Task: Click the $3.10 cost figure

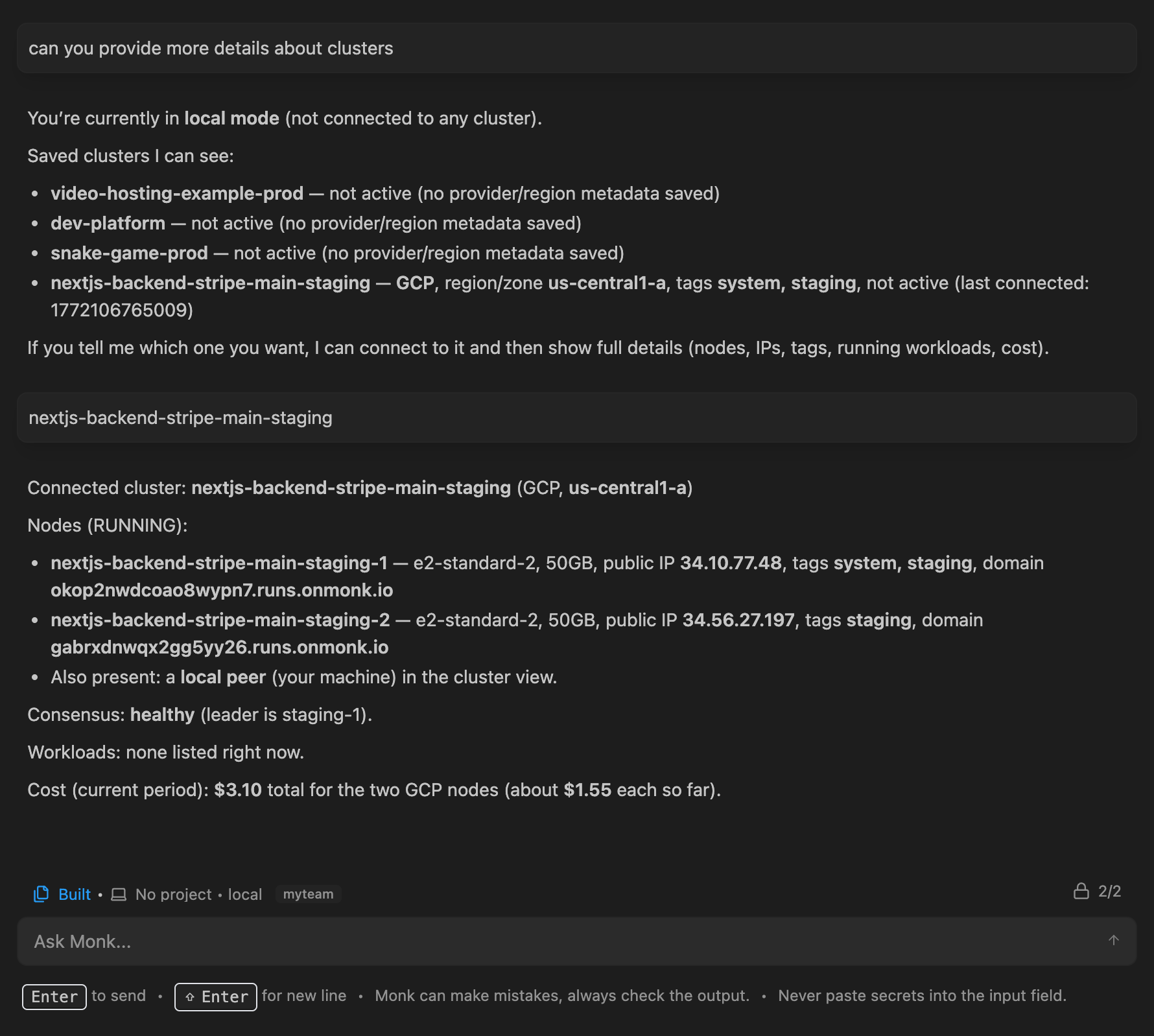Action: [237, 790]
